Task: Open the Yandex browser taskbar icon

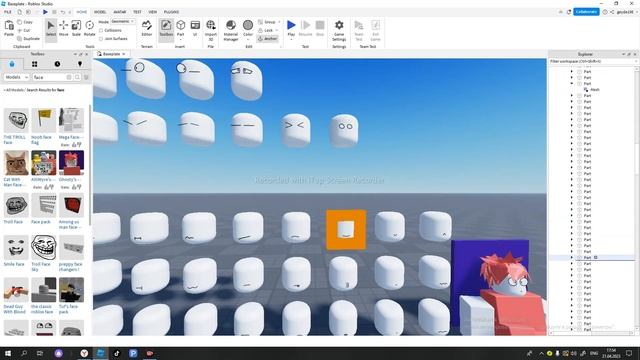Action: (x=84, y=353)
